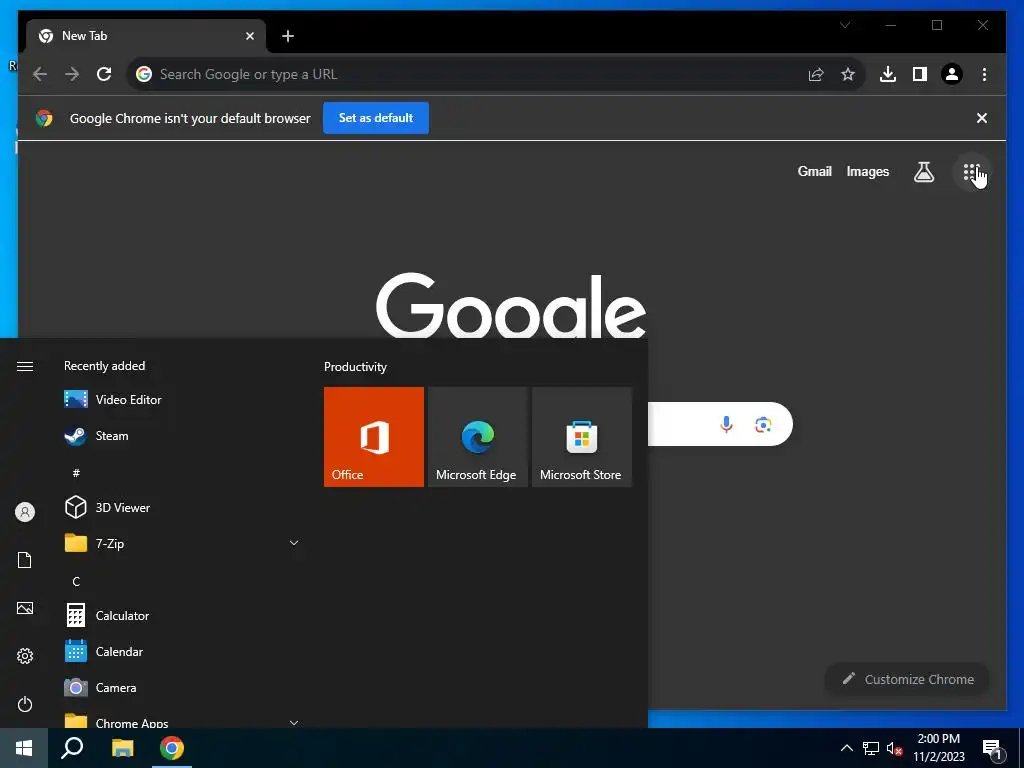Screen dimensions: 1024x768
Task: Expand the 7-Zip folder
Action: click(182, 543)
